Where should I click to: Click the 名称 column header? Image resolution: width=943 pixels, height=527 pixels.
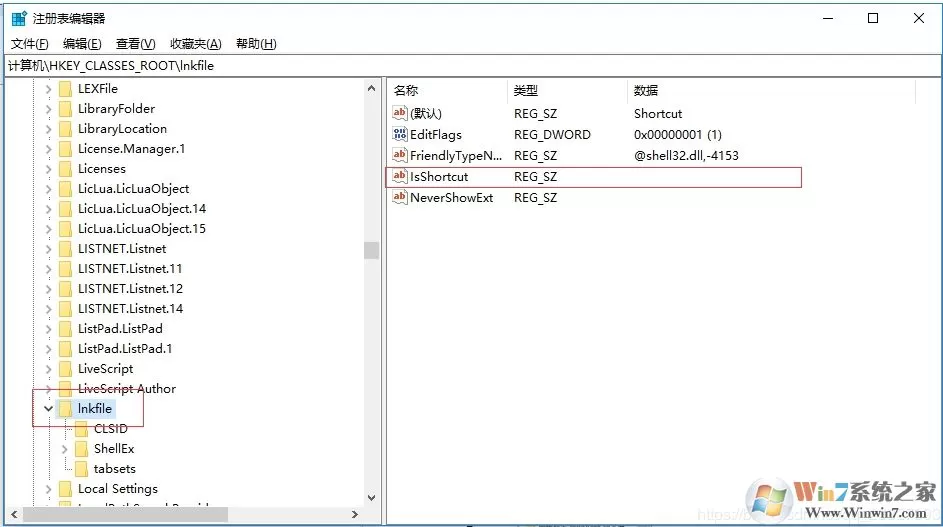tap(447, 91)
